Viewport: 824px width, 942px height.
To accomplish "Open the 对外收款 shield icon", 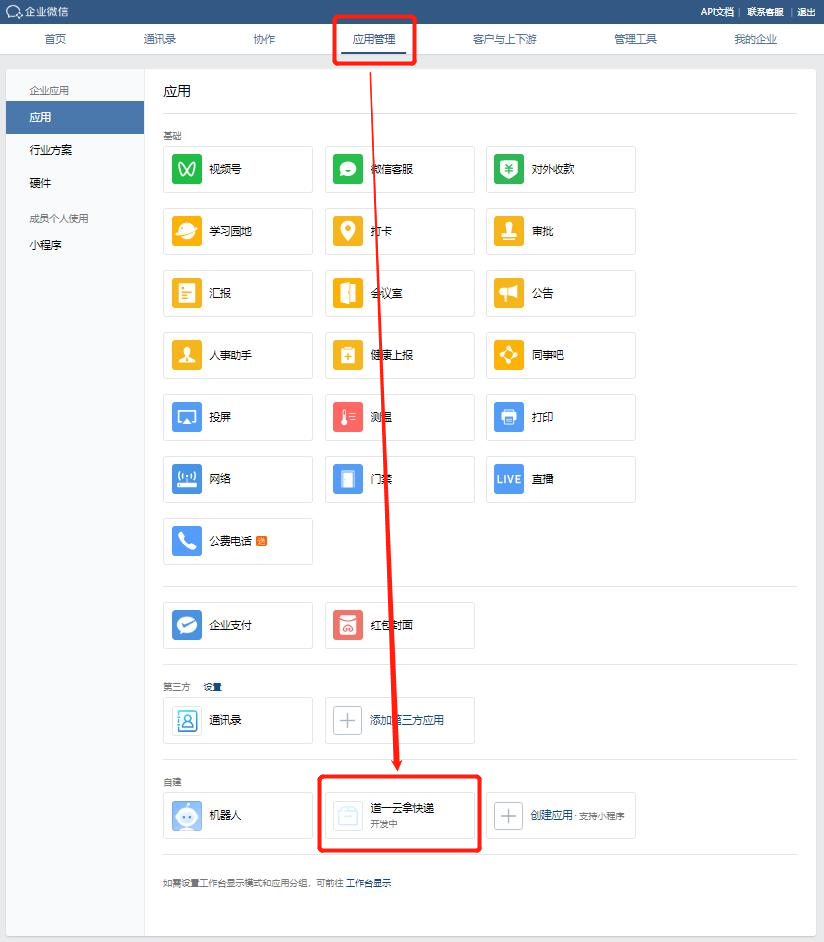I will pyautogui.click(x=509, y=169).
